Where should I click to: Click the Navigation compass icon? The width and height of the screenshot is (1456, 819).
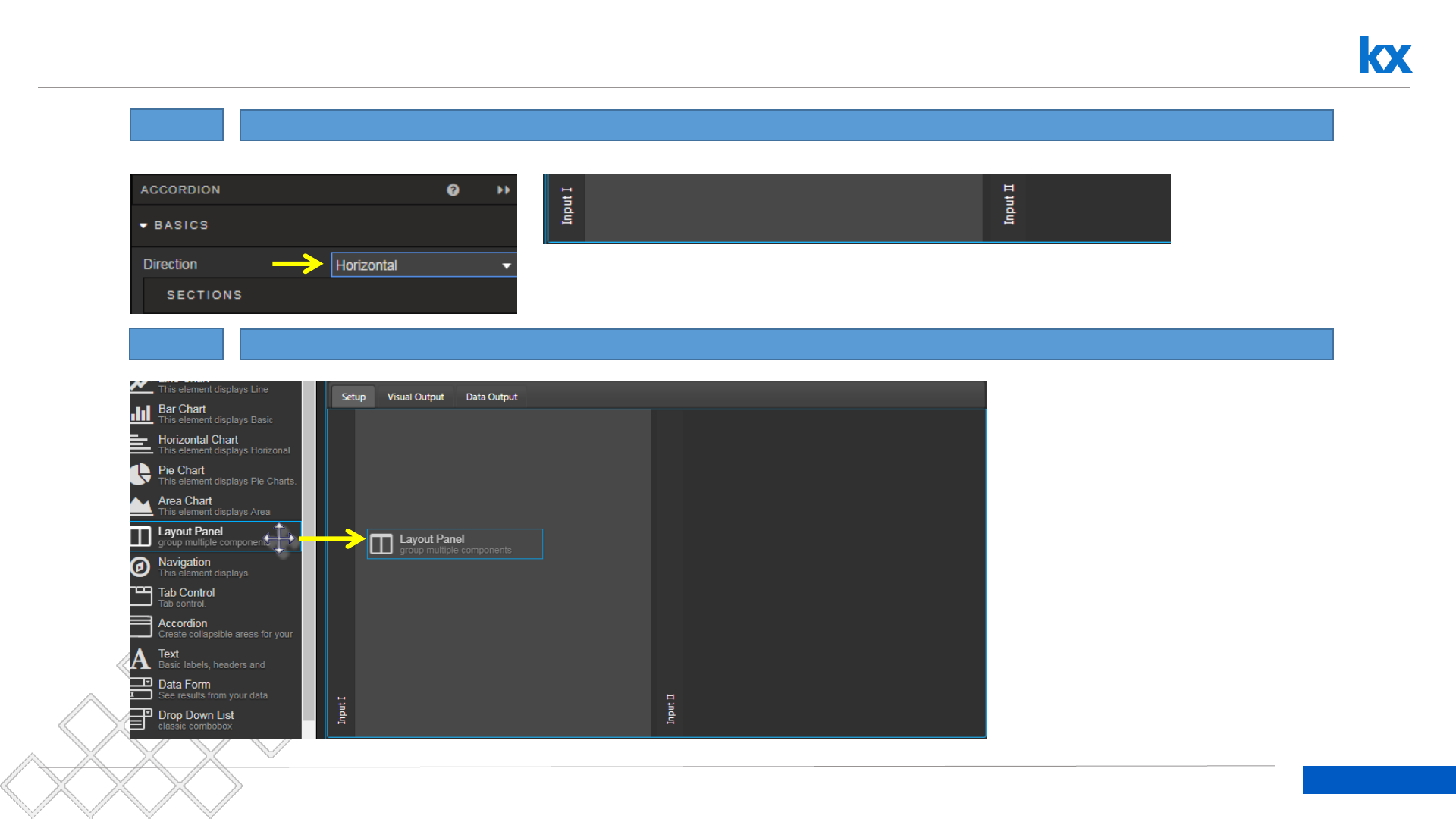tap(140, 566)
